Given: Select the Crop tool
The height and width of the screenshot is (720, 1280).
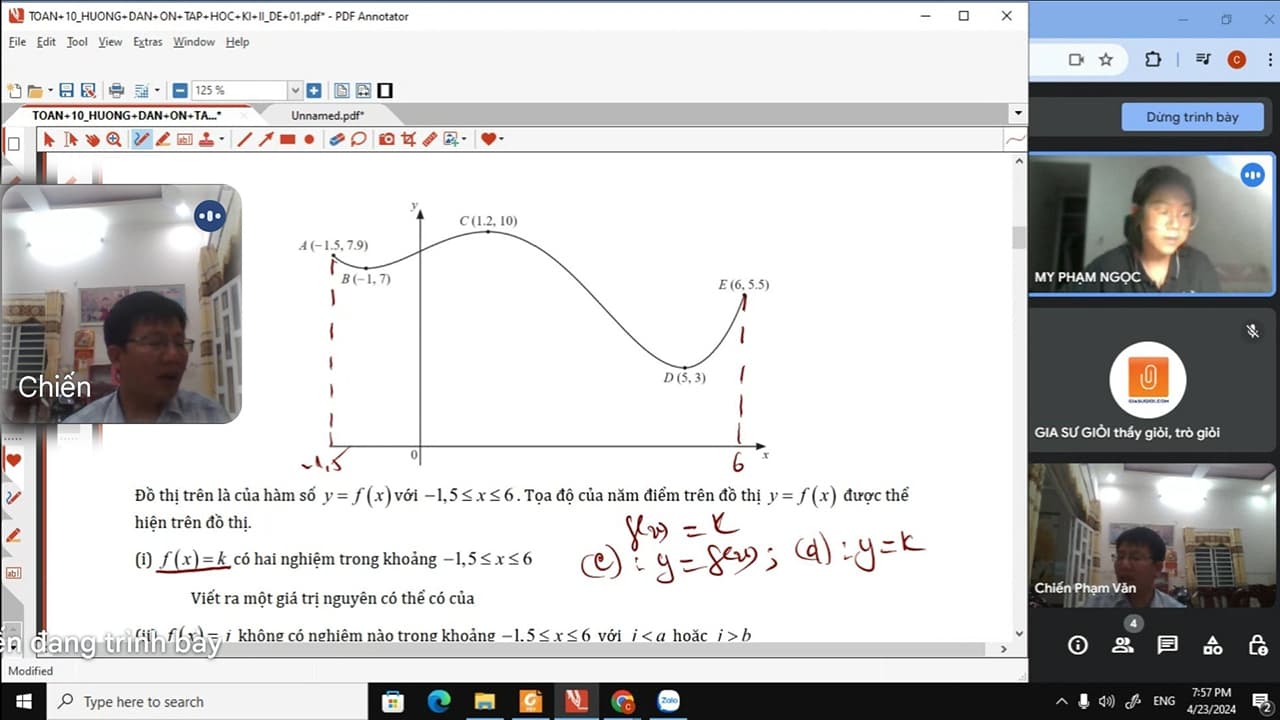Looking at the screenshot, I should [x=408, y=139].
